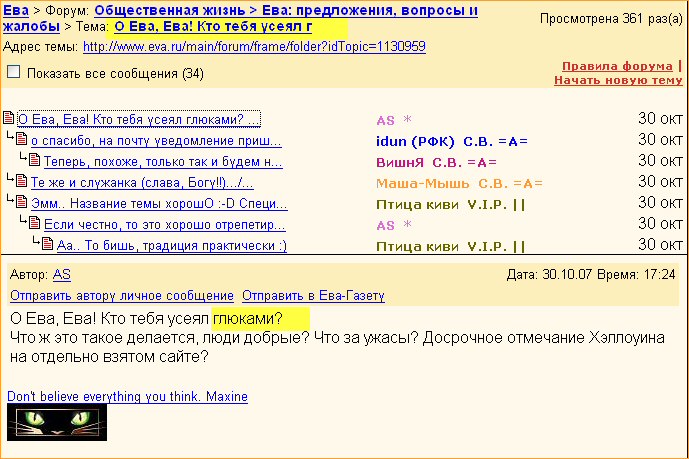Image resolution: width=689 pixels, height=459 pixels.
Task: Click the icon before "Аа.. То бишь" reply
Action: pos(46,246)
